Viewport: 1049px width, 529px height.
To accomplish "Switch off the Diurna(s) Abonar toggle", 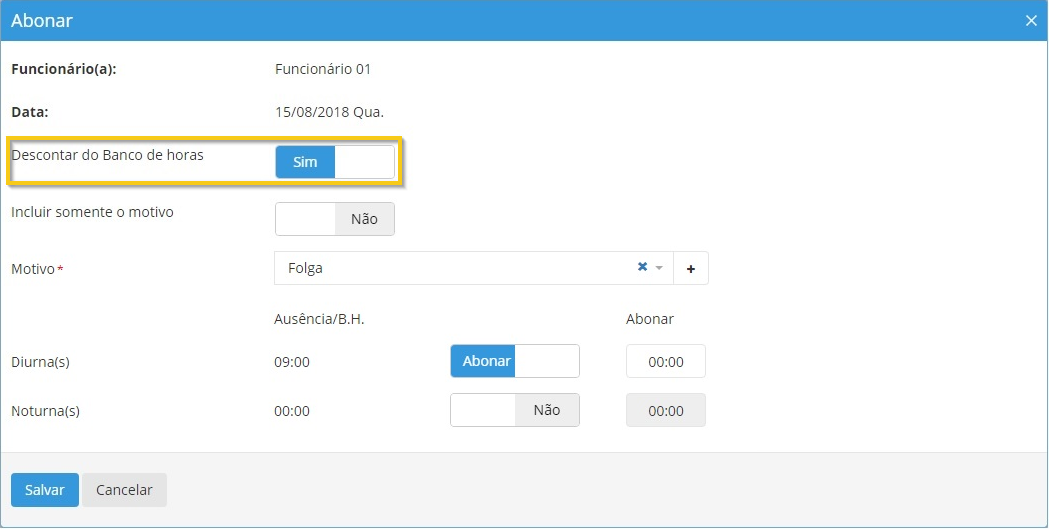I will point(514,361).
